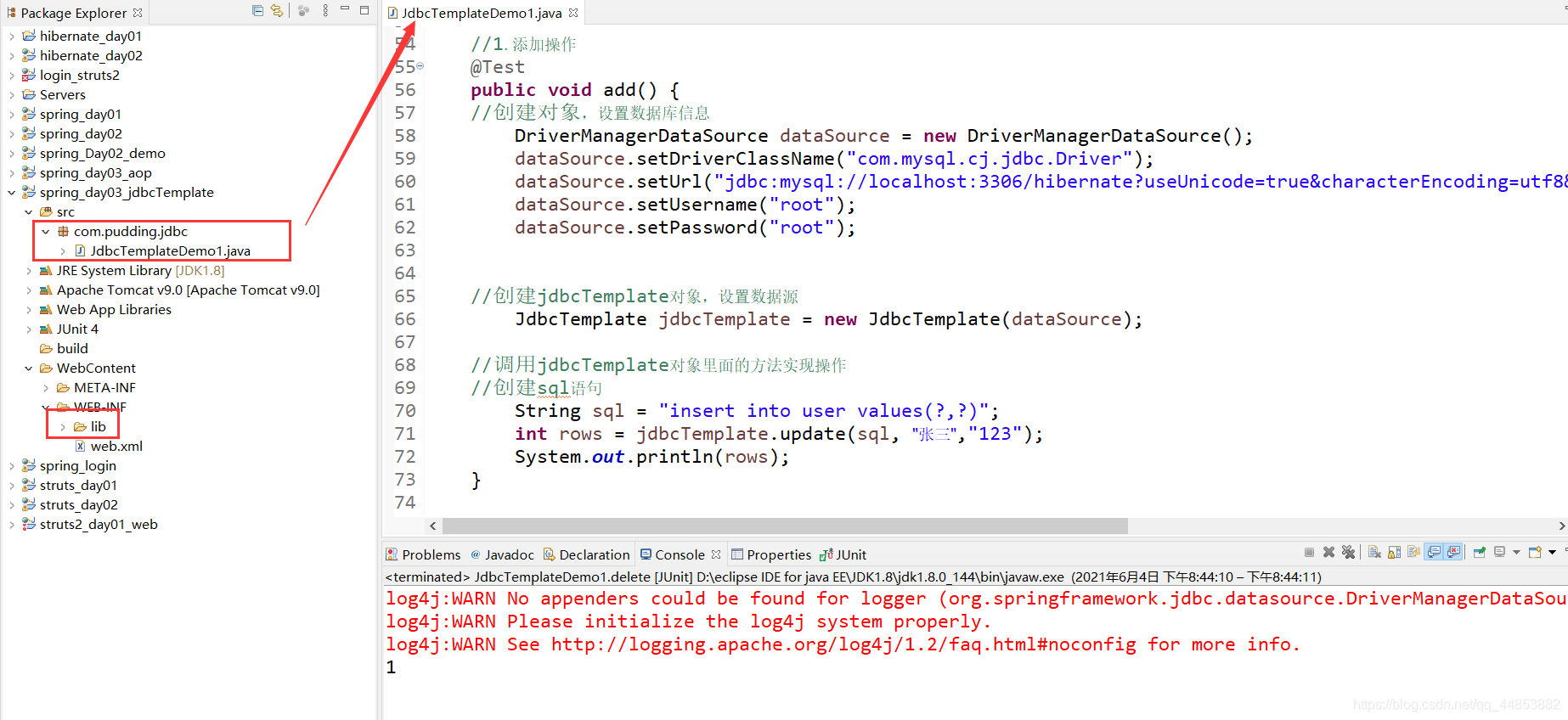Image resolution: width=1568 pixels, height=720 pixels.
Task: Clear the Console output
Action: click(x=1374, y=552)
